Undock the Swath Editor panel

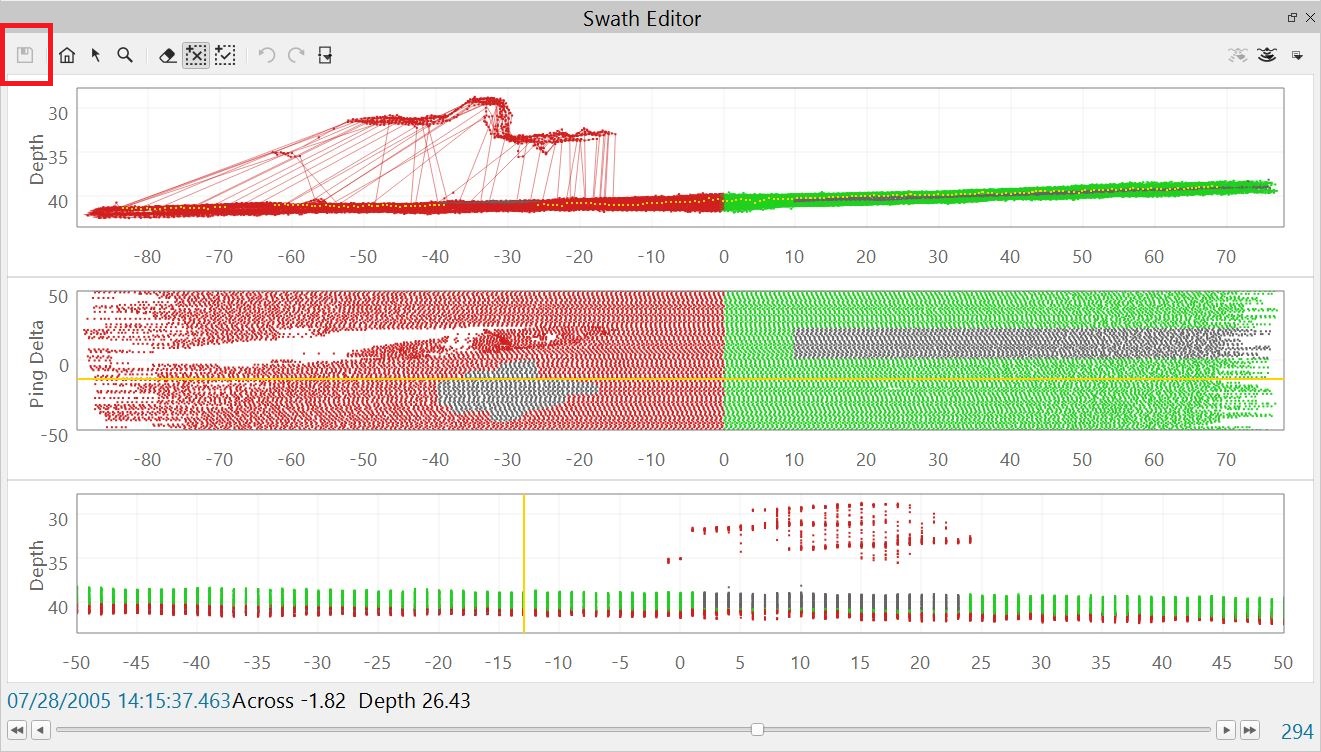[1292, 18]
